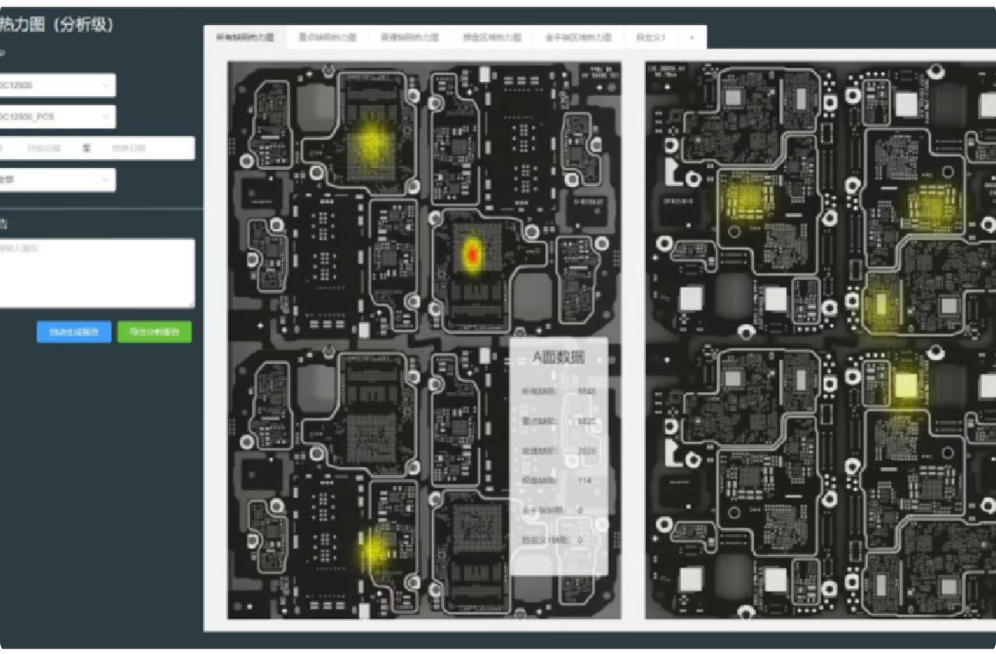Open the fourth heatmap tab

click(492, 37)
